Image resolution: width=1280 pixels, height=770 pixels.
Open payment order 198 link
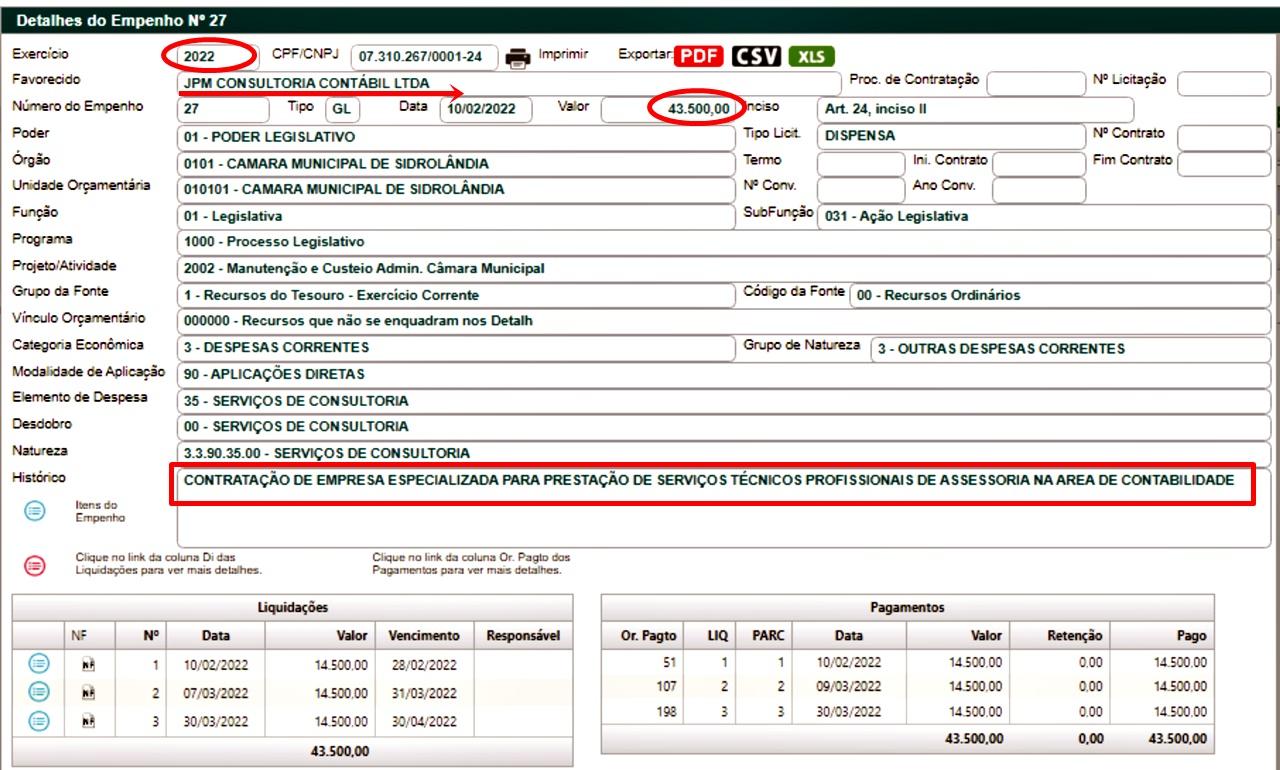pyautogui.click(x=664, y=712)
